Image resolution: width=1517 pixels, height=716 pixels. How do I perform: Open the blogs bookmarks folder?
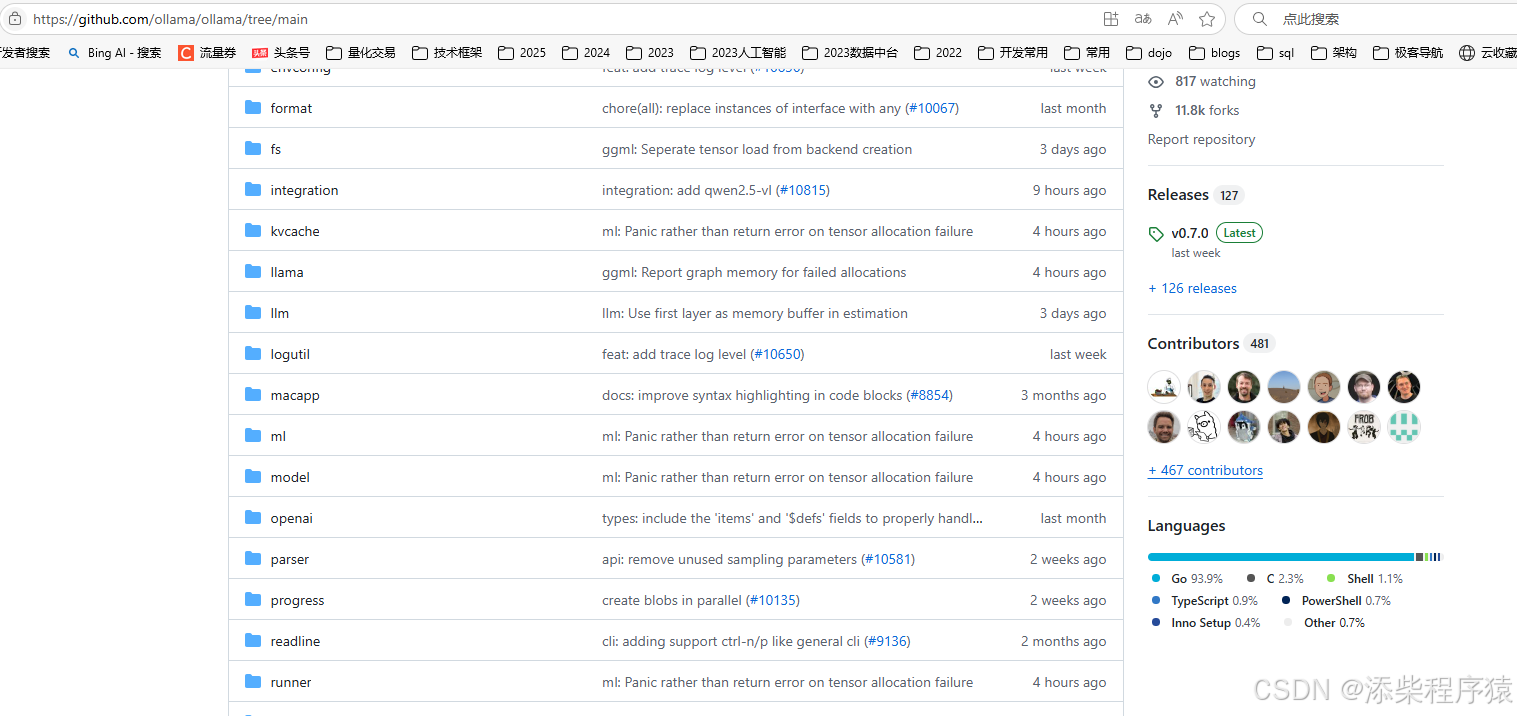click(1215, 53)
